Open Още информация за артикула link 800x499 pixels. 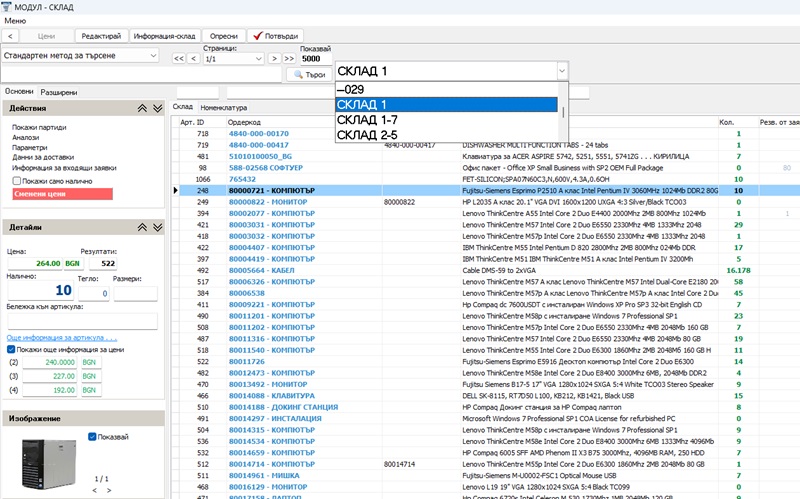(x=62, y=337)
